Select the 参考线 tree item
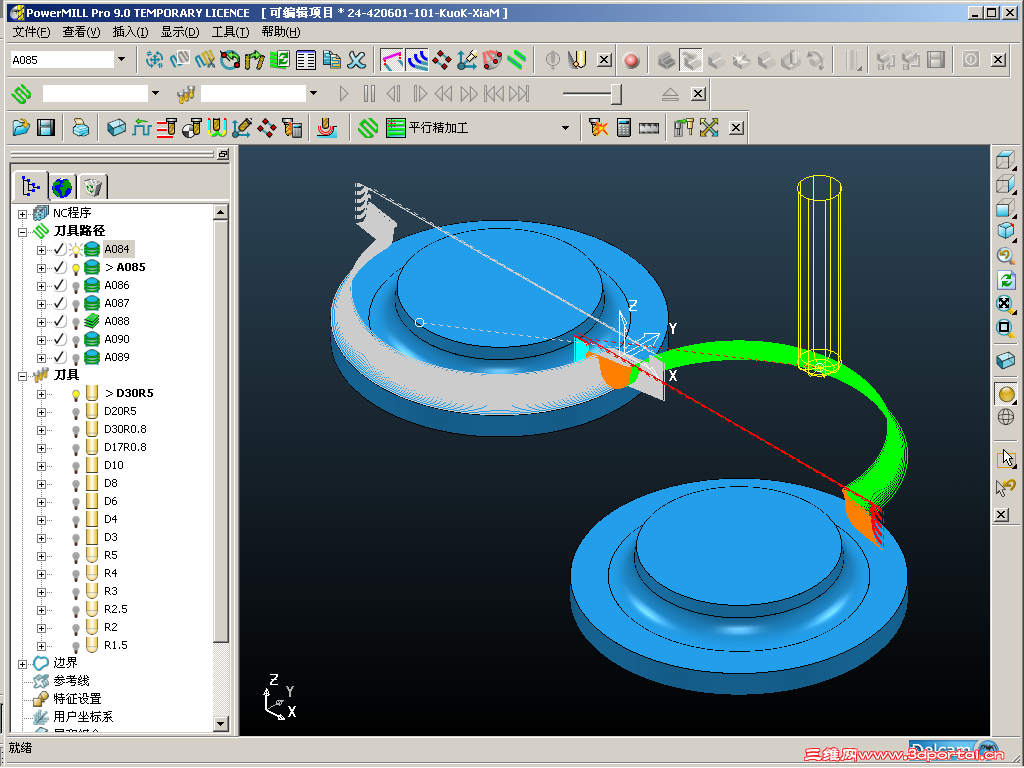Image resolution: width=1024 pixels, height=768 pixels. pyautogui.click(x=71, y=680)
